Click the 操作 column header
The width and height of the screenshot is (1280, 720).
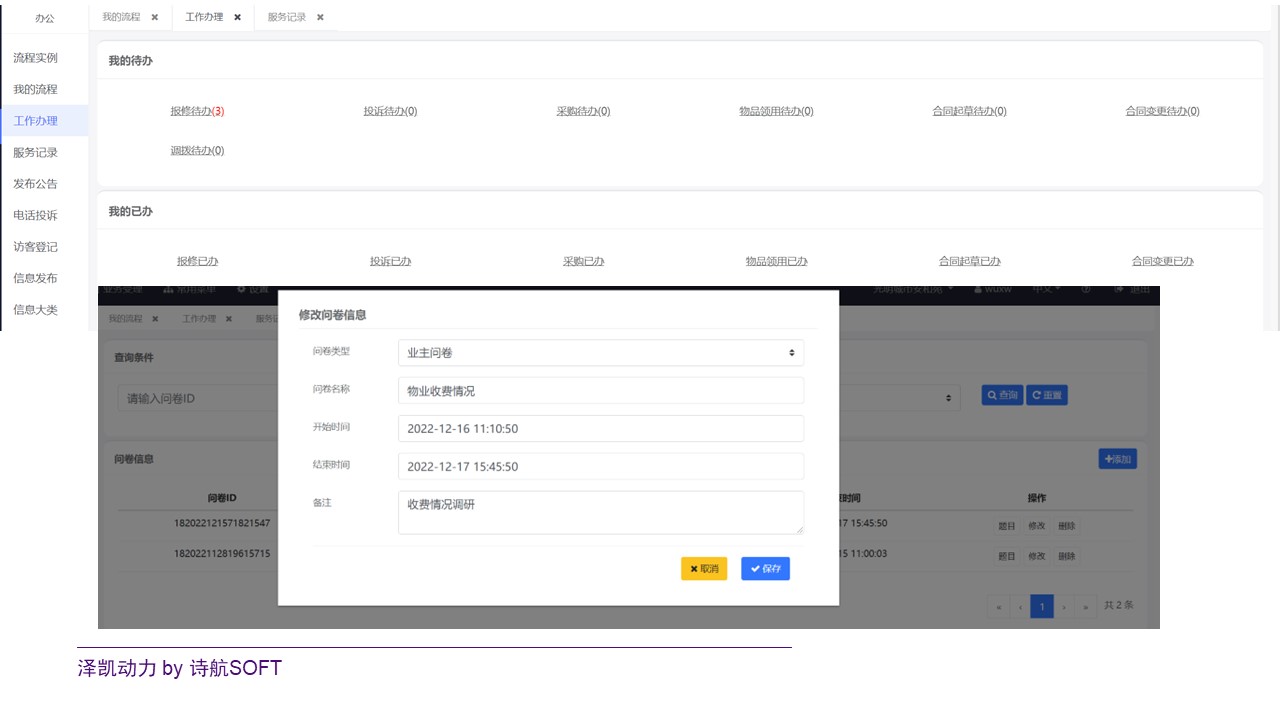tap(1037, 497)
